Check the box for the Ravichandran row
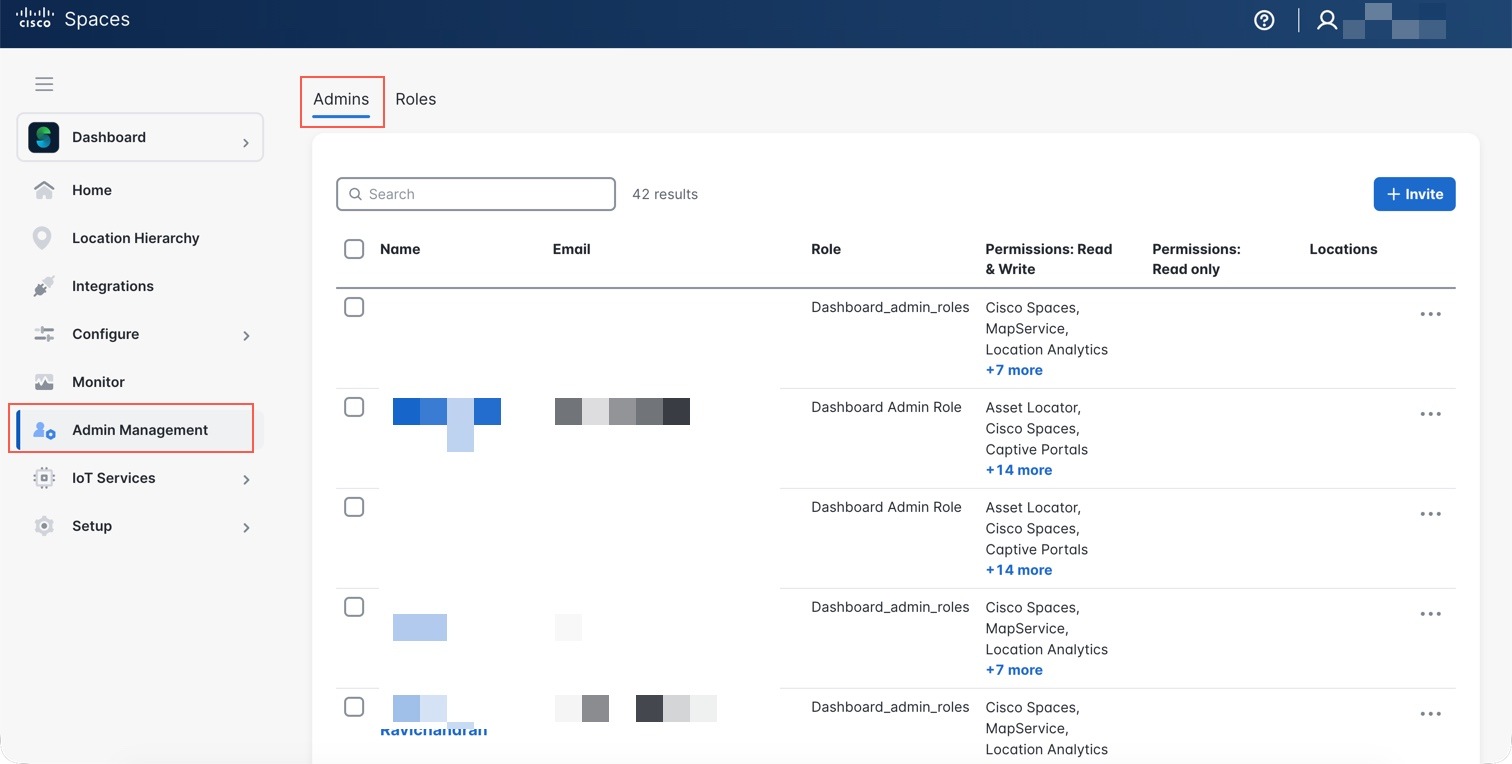Viewport: 1512px width, 764px height. pos(354,707)
